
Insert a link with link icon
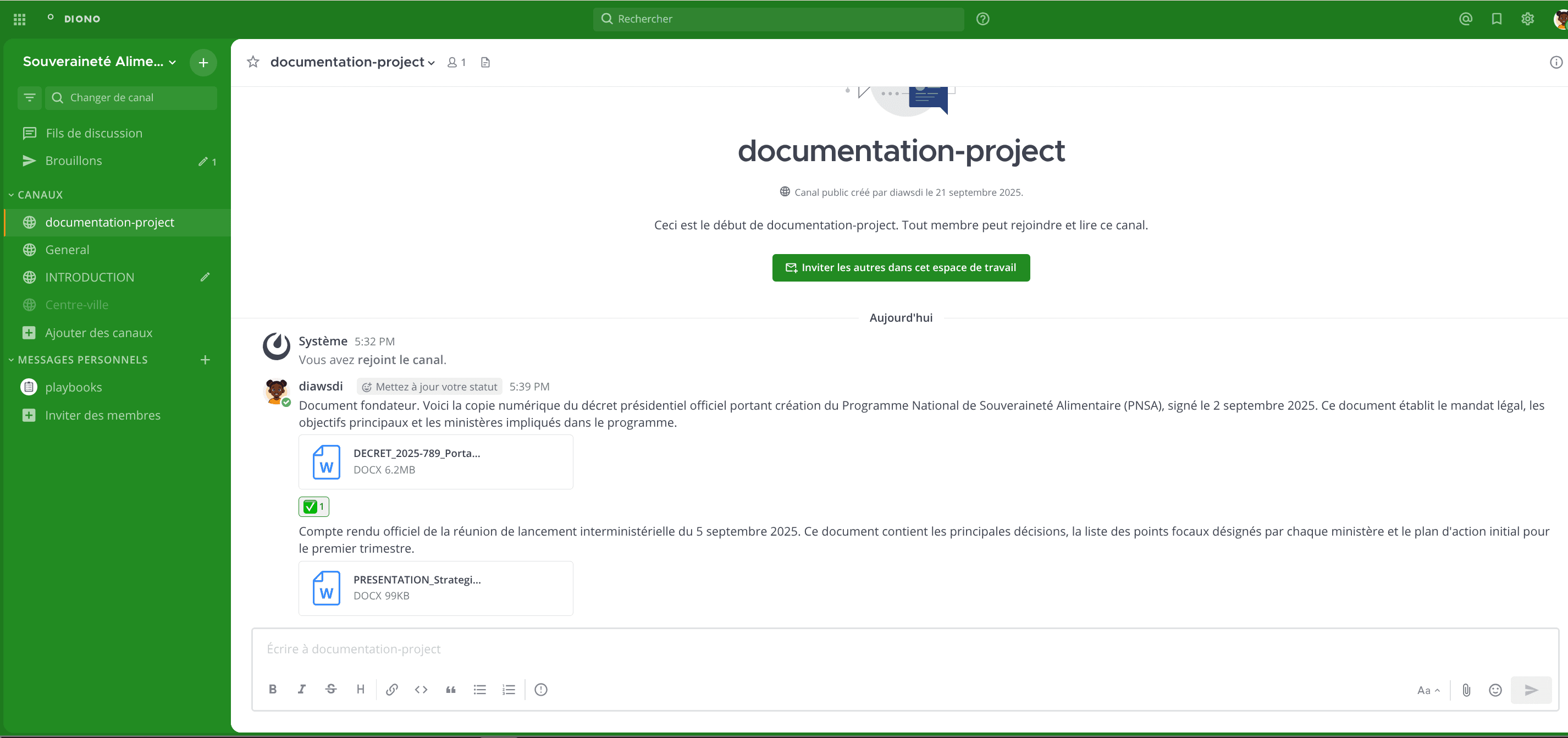click(391, 689)
